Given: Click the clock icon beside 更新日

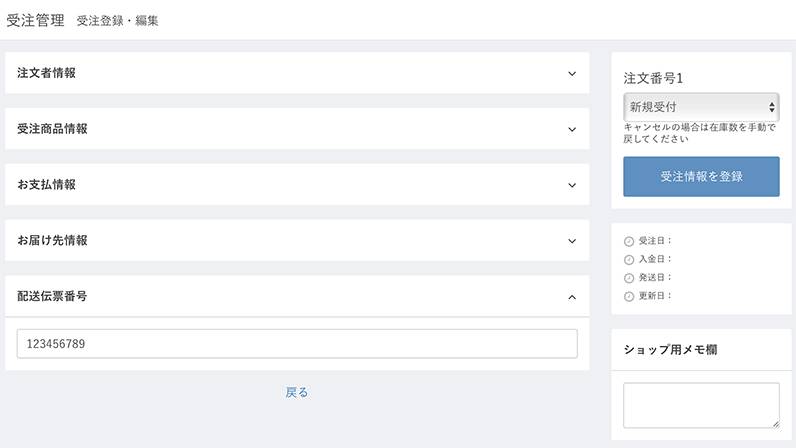Looking at the screenshot, I should 629,296.
